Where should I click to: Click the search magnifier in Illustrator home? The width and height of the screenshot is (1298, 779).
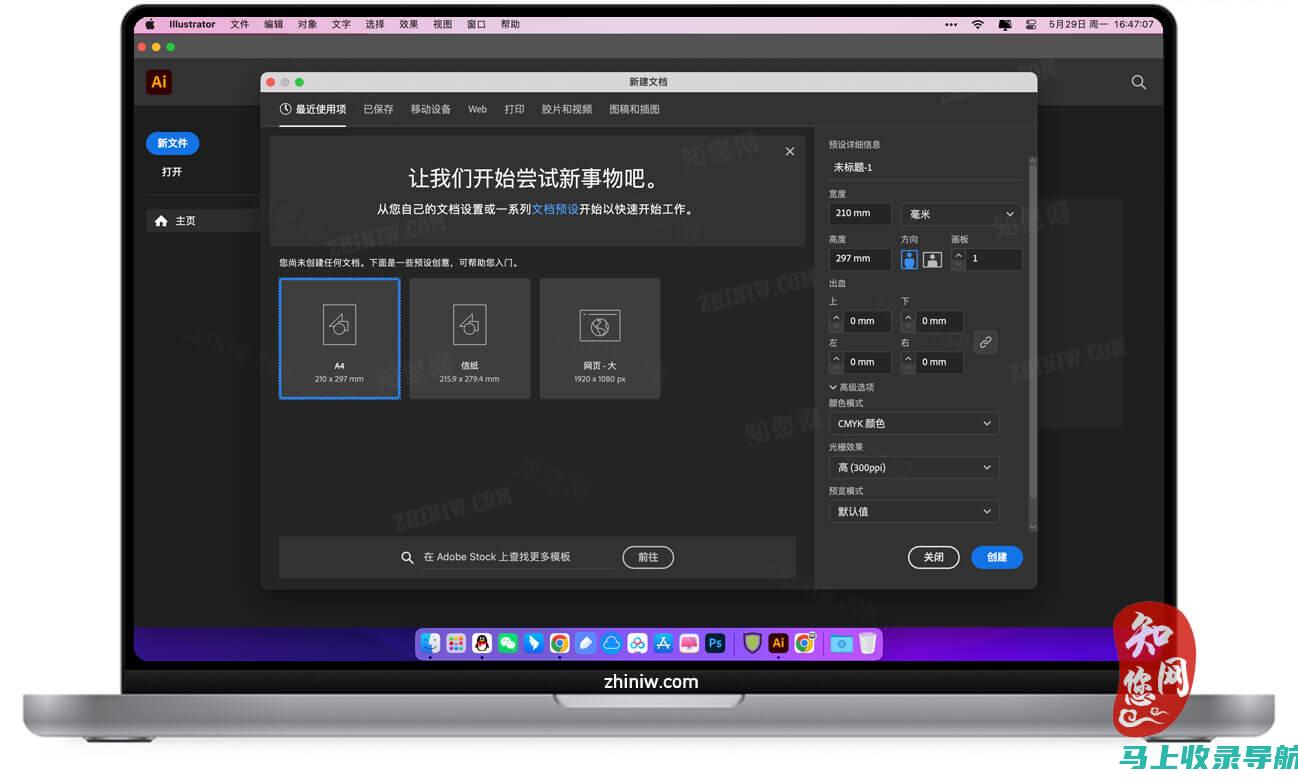(x=1138, y=82)
